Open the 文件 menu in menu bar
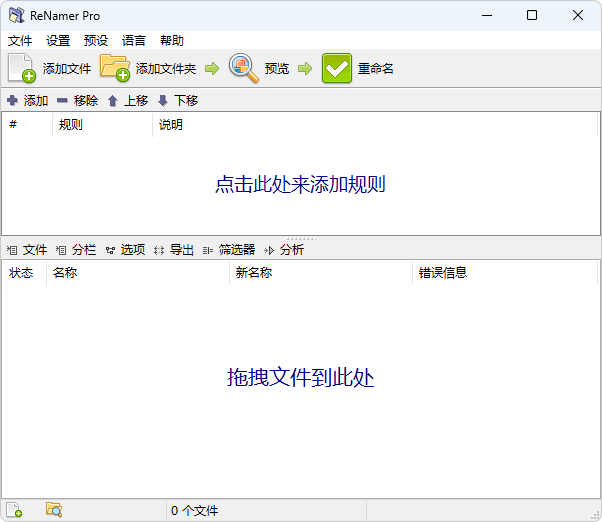The width and height of the screenshot is (602, 522). [x=20, y=41]
